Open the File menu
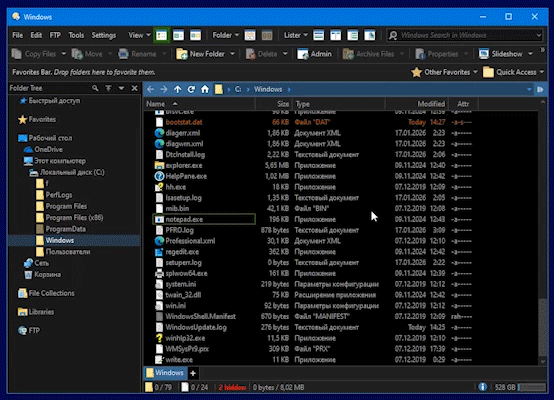Screen dimensions: 554x400 coord(18,35)
